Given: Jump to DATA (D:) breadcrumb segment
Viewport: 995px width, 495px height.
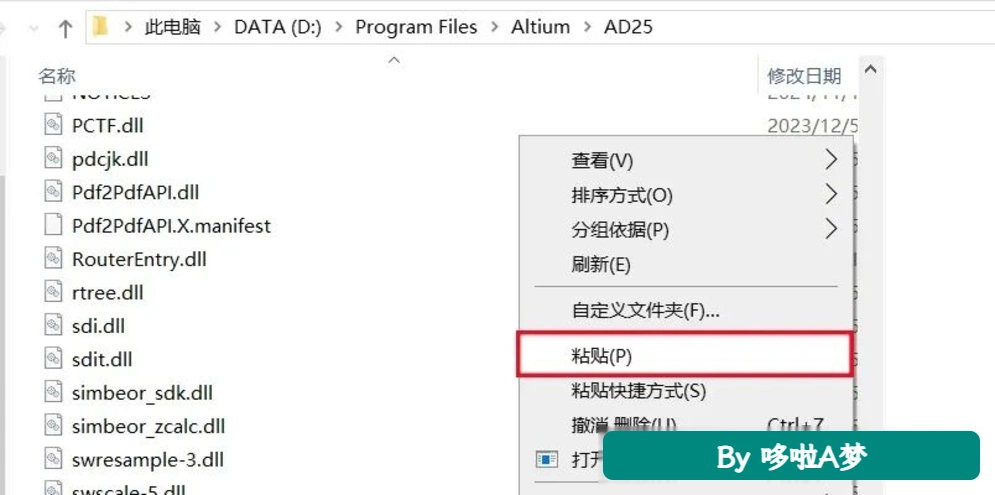Looking at the screenshot, I should (x=278, y=27).
